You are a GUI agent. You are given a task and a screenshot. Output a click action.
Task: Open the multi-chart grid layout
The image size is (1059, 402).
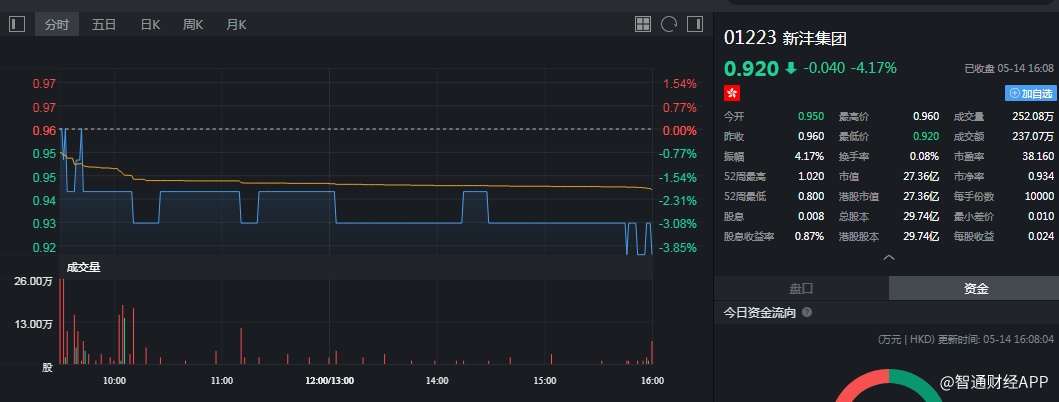[643, 24]
